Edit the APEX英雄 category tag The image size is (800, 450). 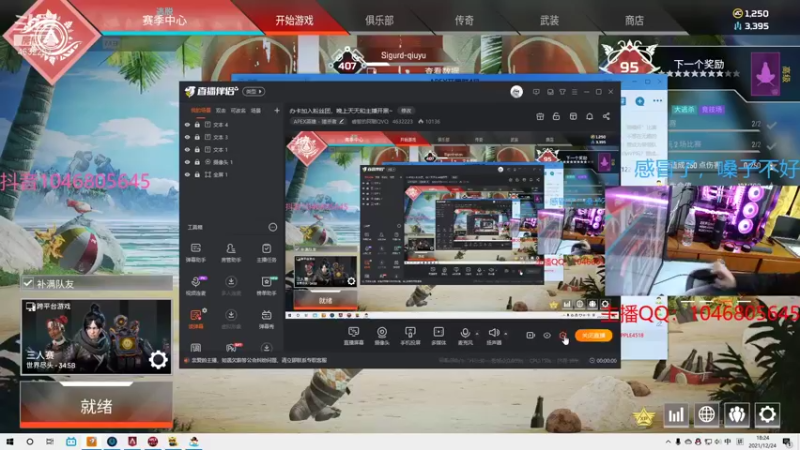click(319, 121)
